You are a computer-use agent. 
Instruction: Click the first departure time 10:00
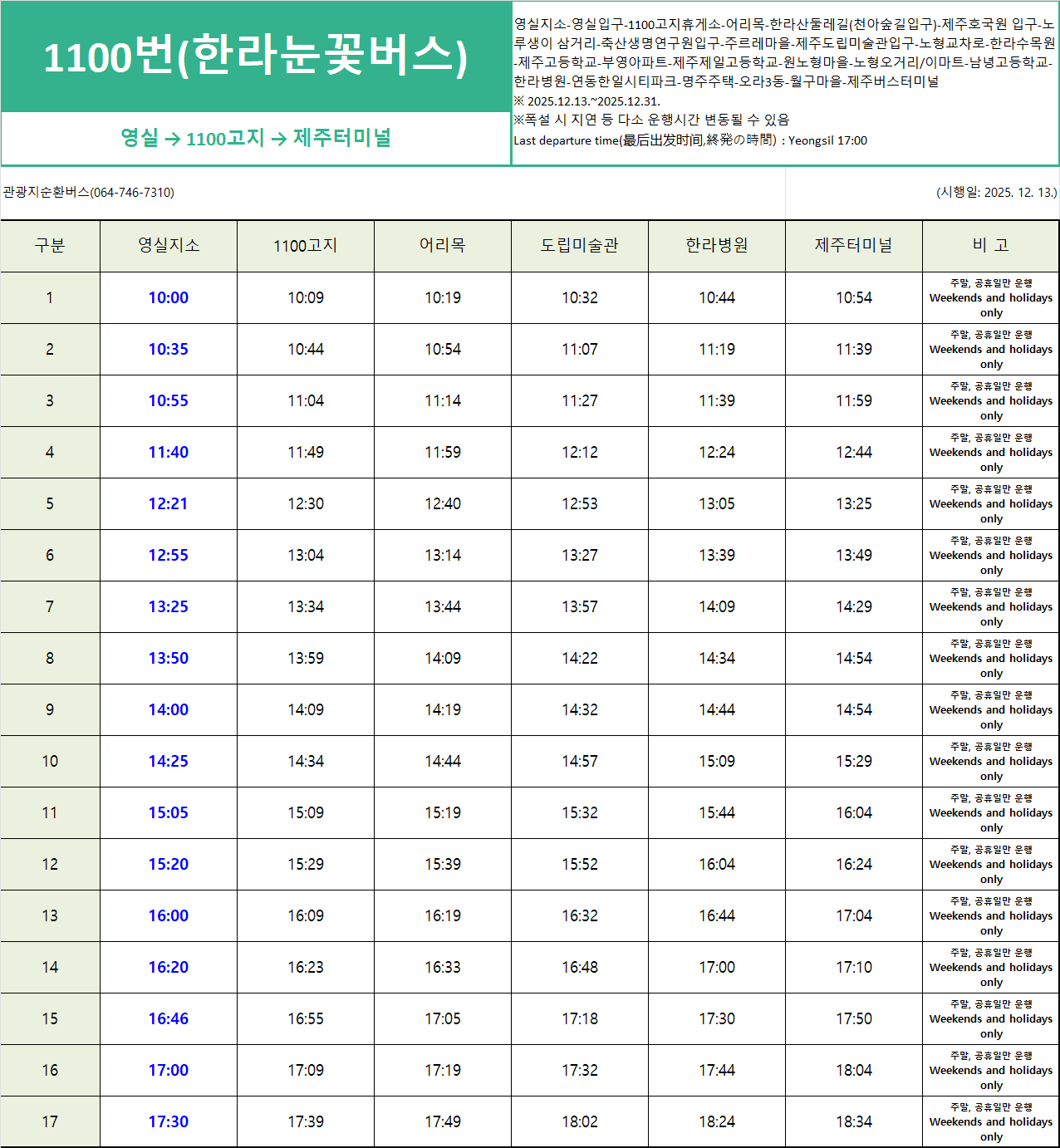168,297
